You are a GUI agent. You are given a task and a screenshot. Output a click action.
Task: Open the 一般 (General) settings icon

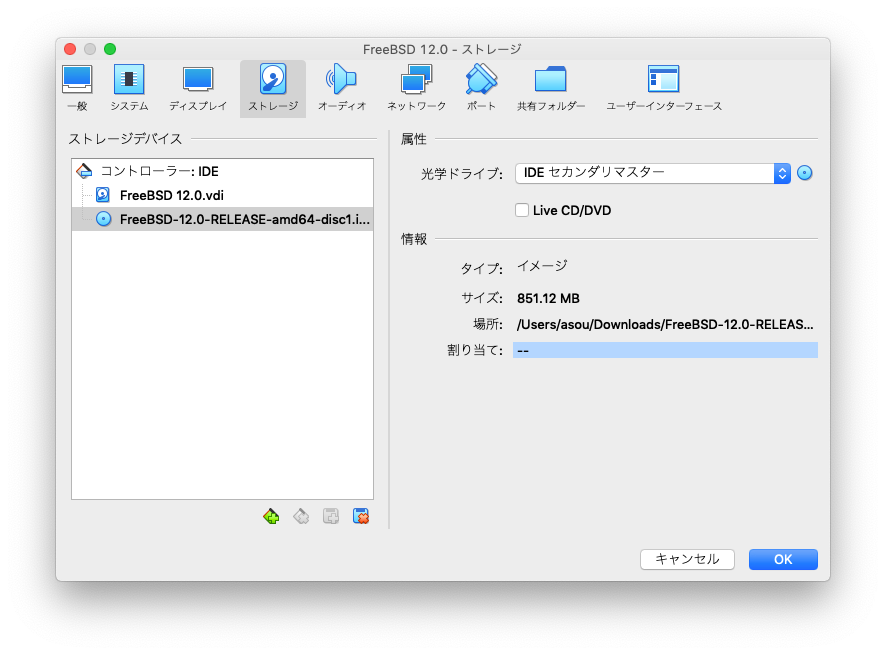pyautogui.click(x=77, y=87)
